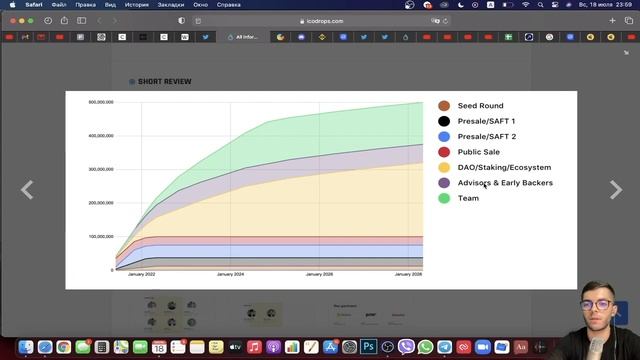
Task: Open OBS in the Dock
Action: click(x=387, y=347)
